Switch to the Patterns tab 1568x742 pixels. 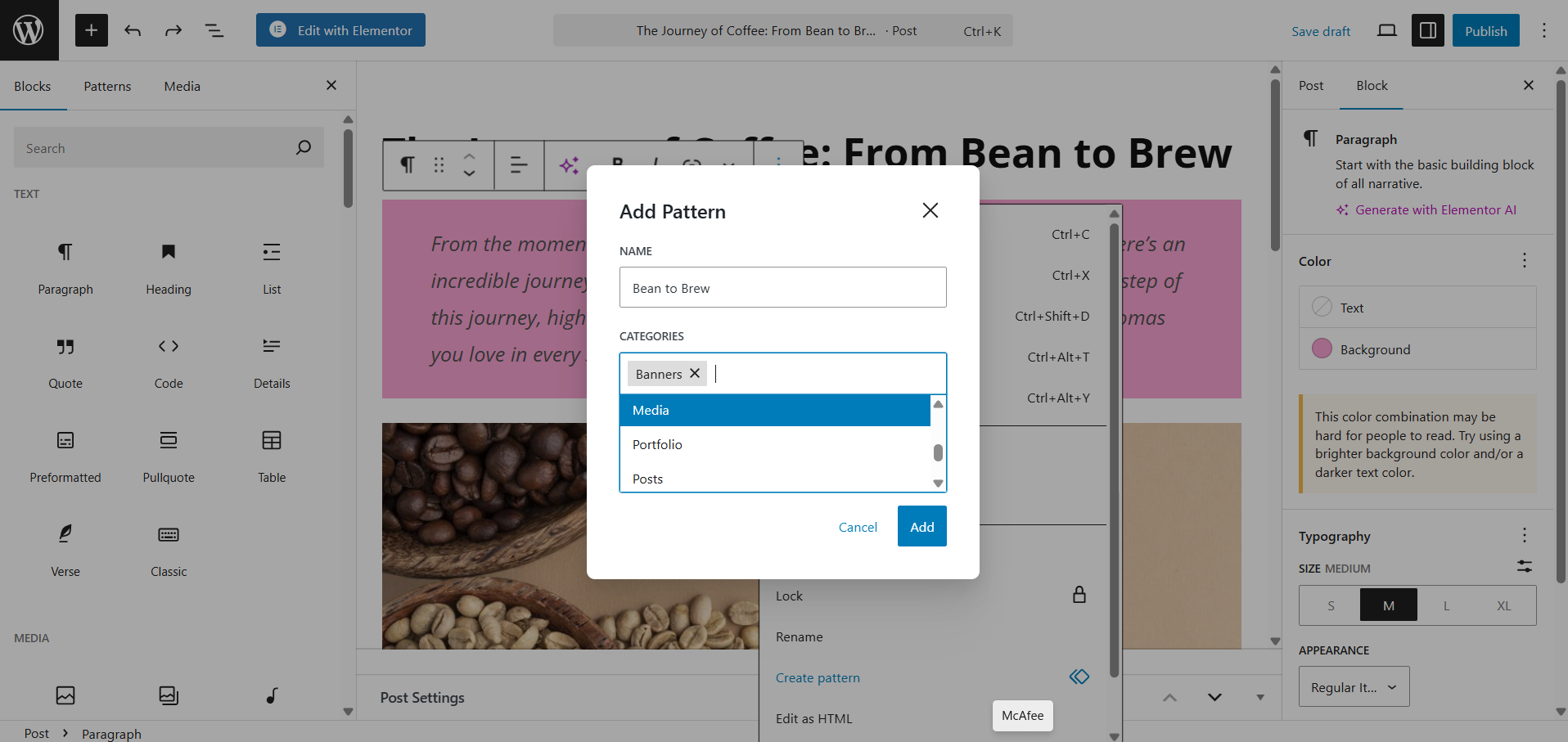[x=107, y=86]
